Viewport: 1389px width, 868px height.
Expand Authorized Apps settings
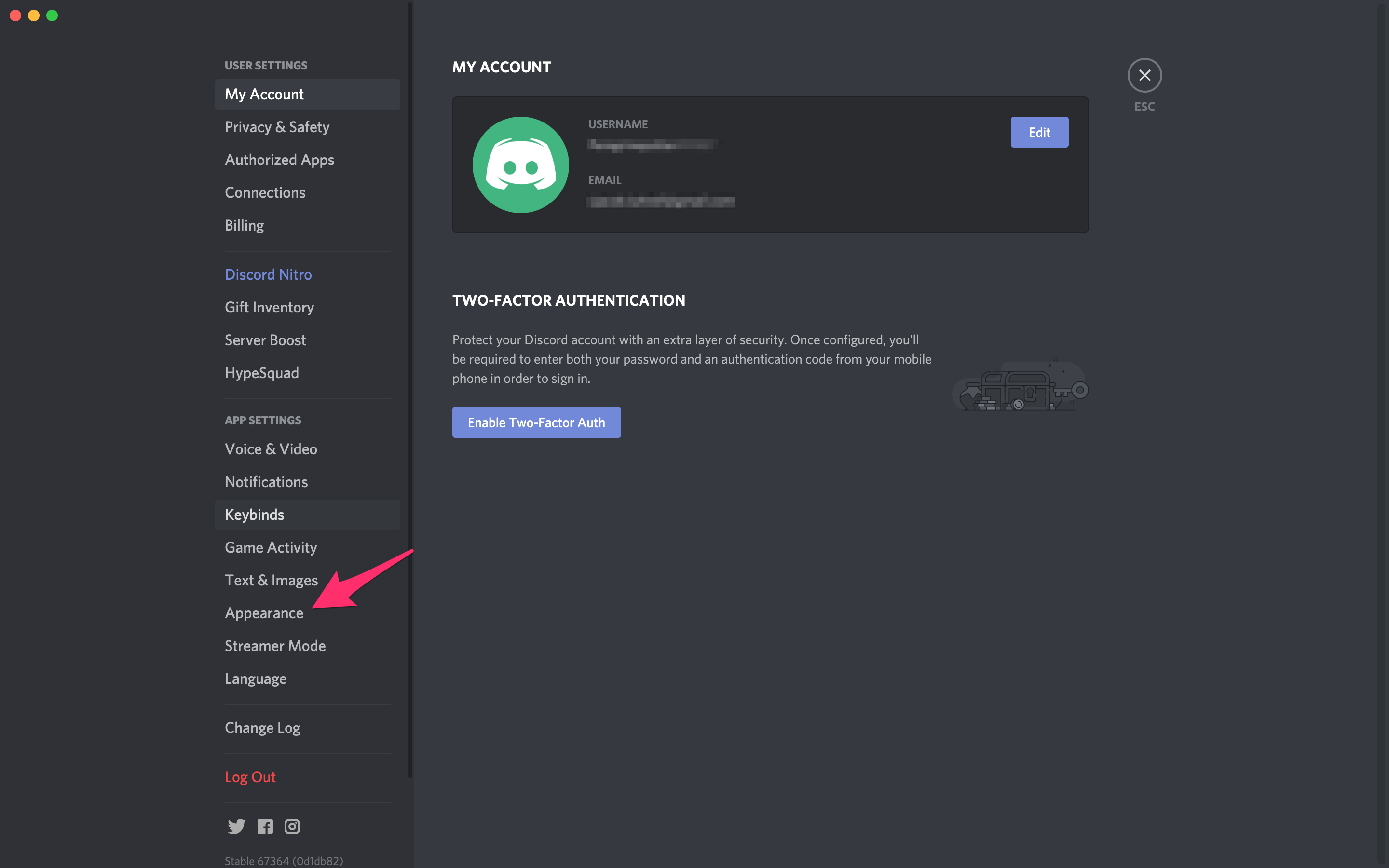[x=279, y=159]
